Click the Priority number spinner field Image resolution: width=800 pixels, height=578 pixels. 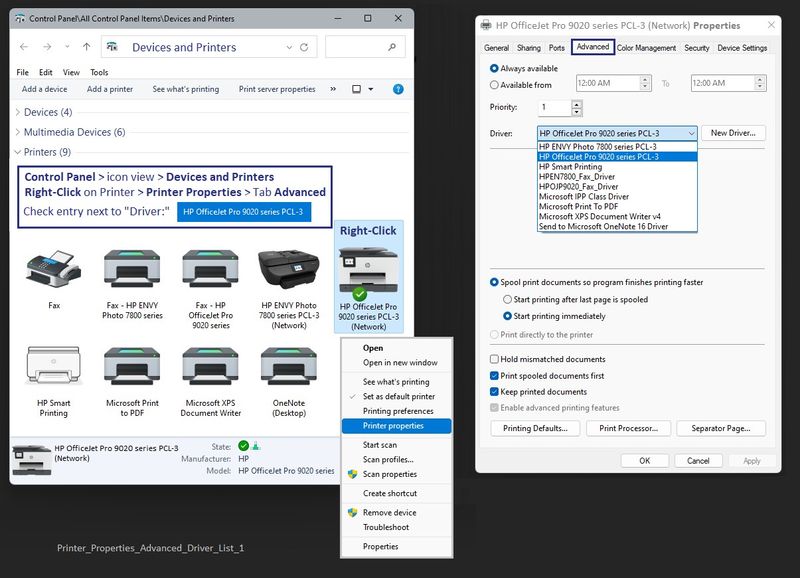[553, 107]
